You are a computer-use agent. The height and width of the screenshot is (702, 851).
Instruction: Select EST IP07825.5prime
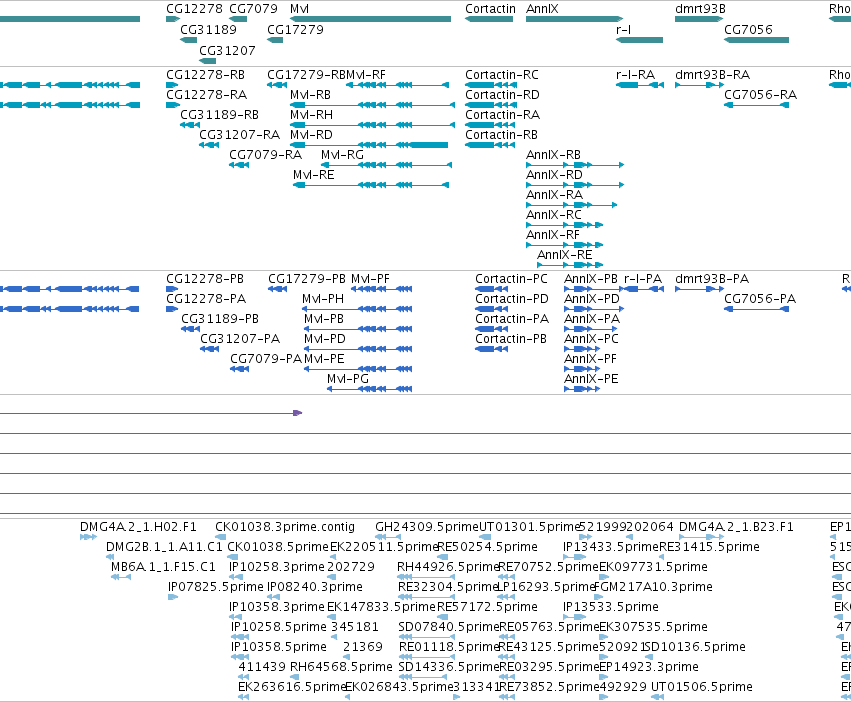point(173,597)
